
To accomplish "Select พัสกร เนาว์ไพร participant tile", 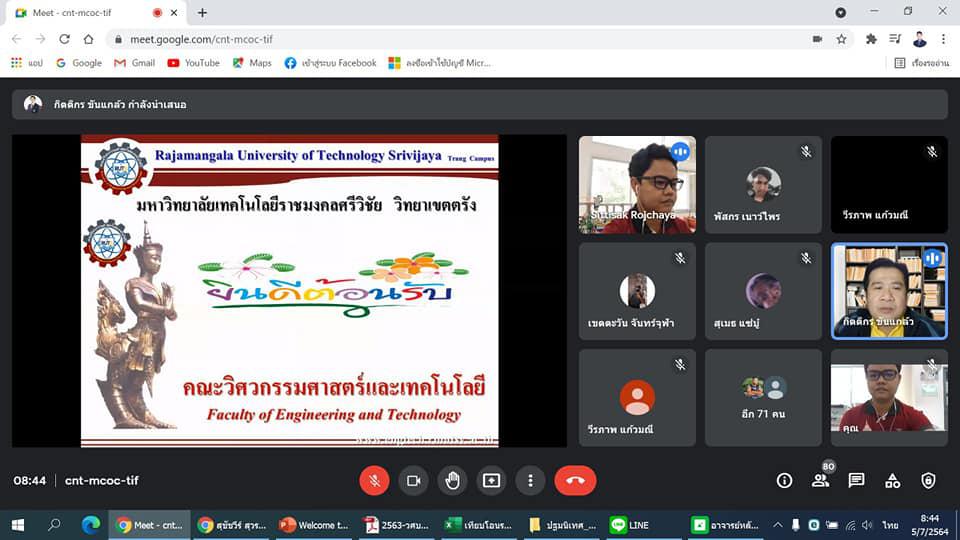I will [763, 184].
